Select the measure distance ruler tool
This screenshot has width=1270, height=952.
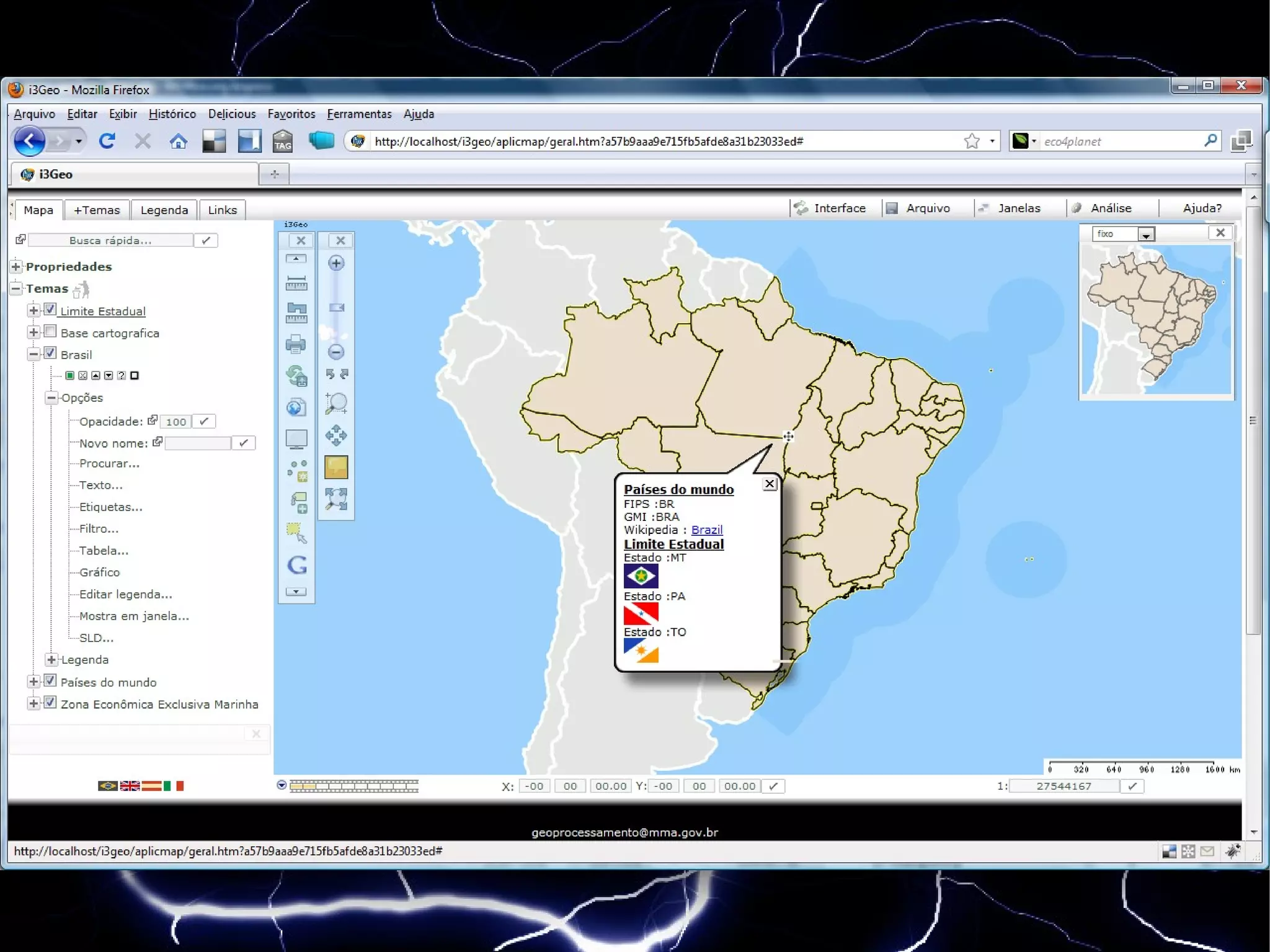click(x=296, y=283)
